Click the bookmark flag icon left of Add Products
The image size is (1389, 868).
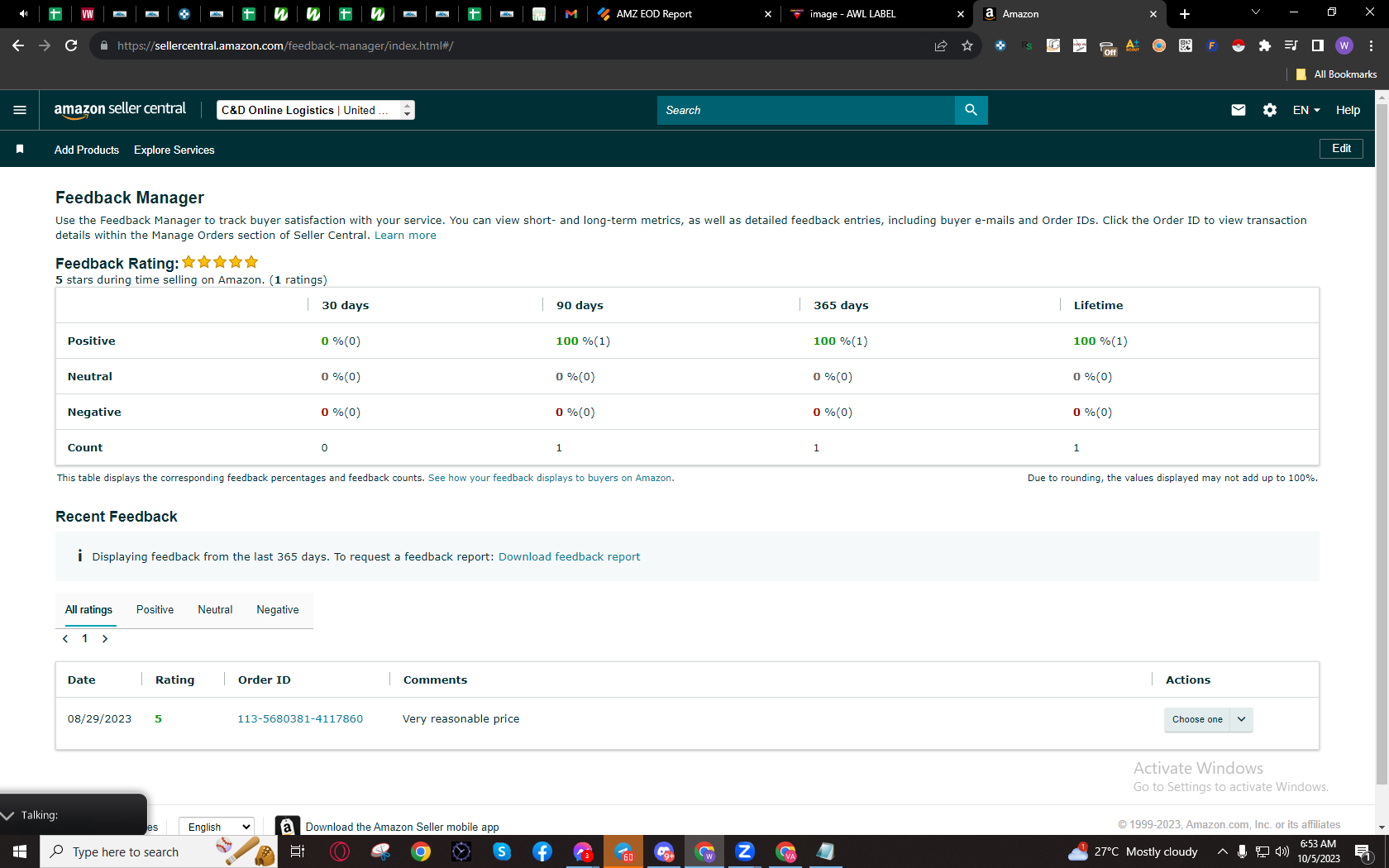coord(20,150)
